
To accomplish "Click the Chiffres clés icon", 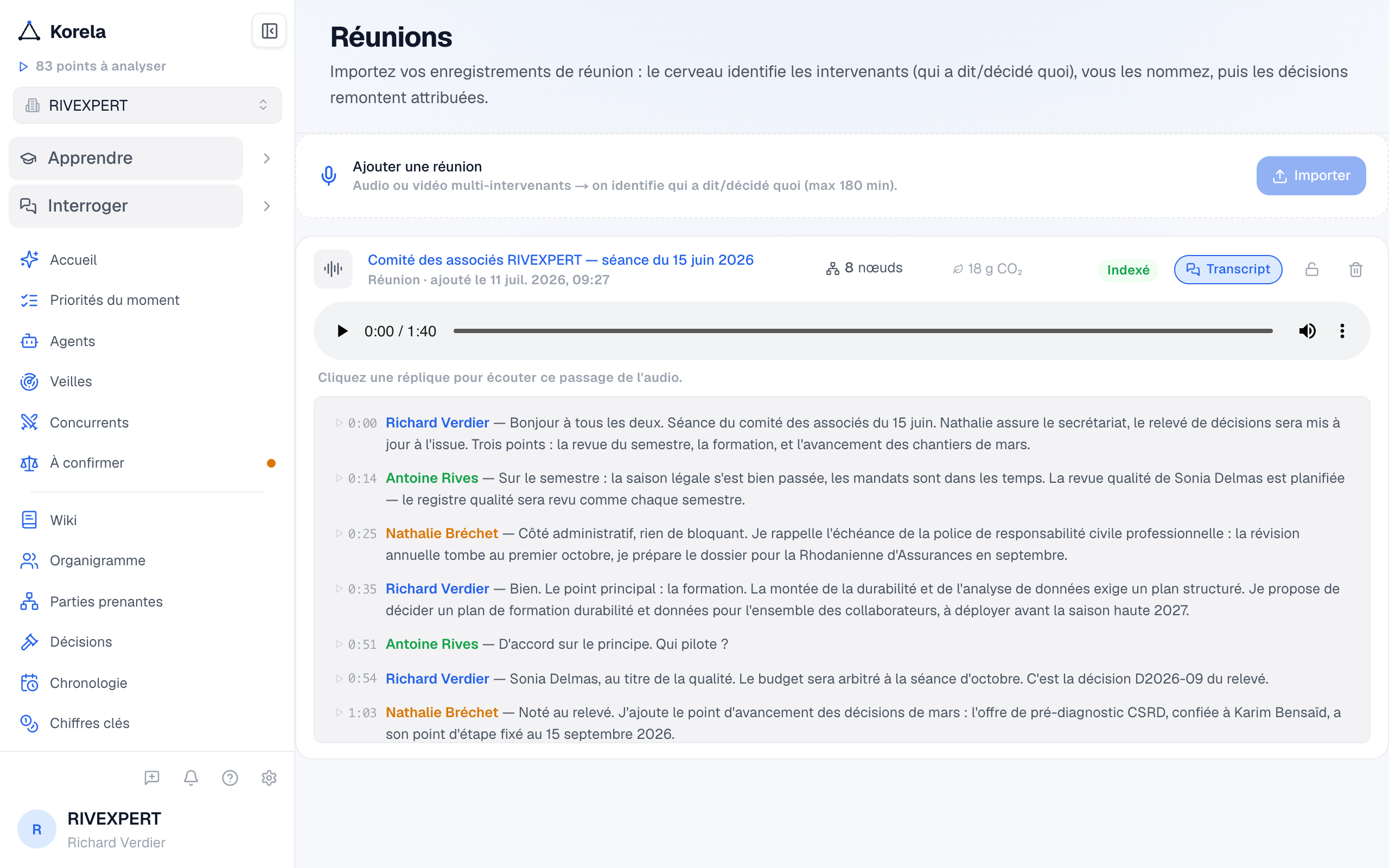I will [x=29, y=723].
